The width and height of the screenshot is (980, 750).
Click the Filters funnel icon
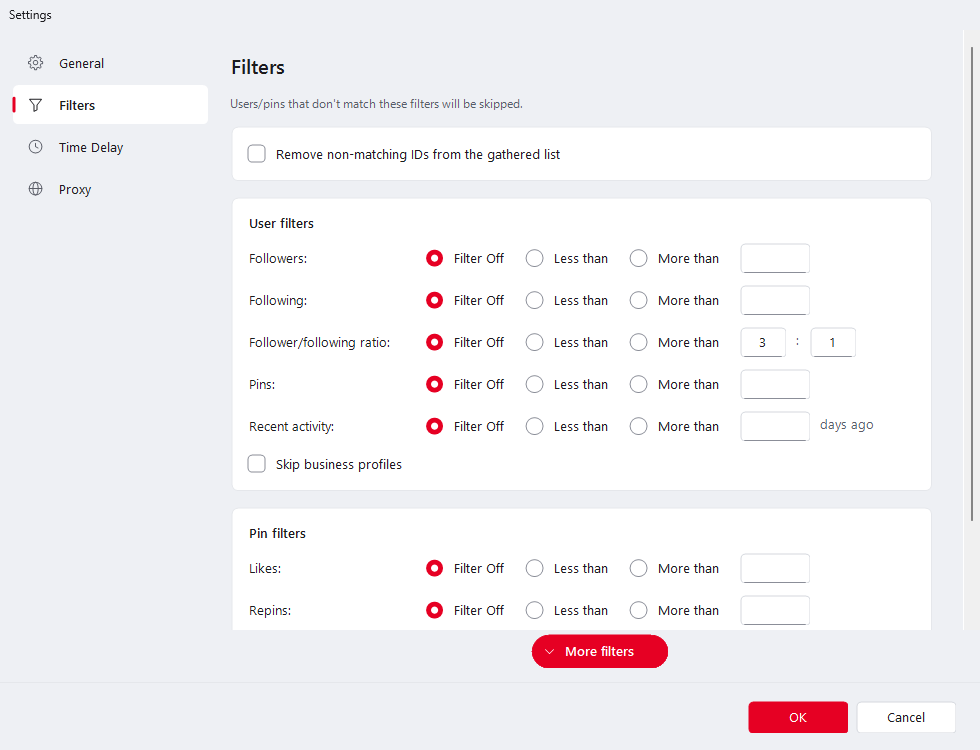[36, 105]
